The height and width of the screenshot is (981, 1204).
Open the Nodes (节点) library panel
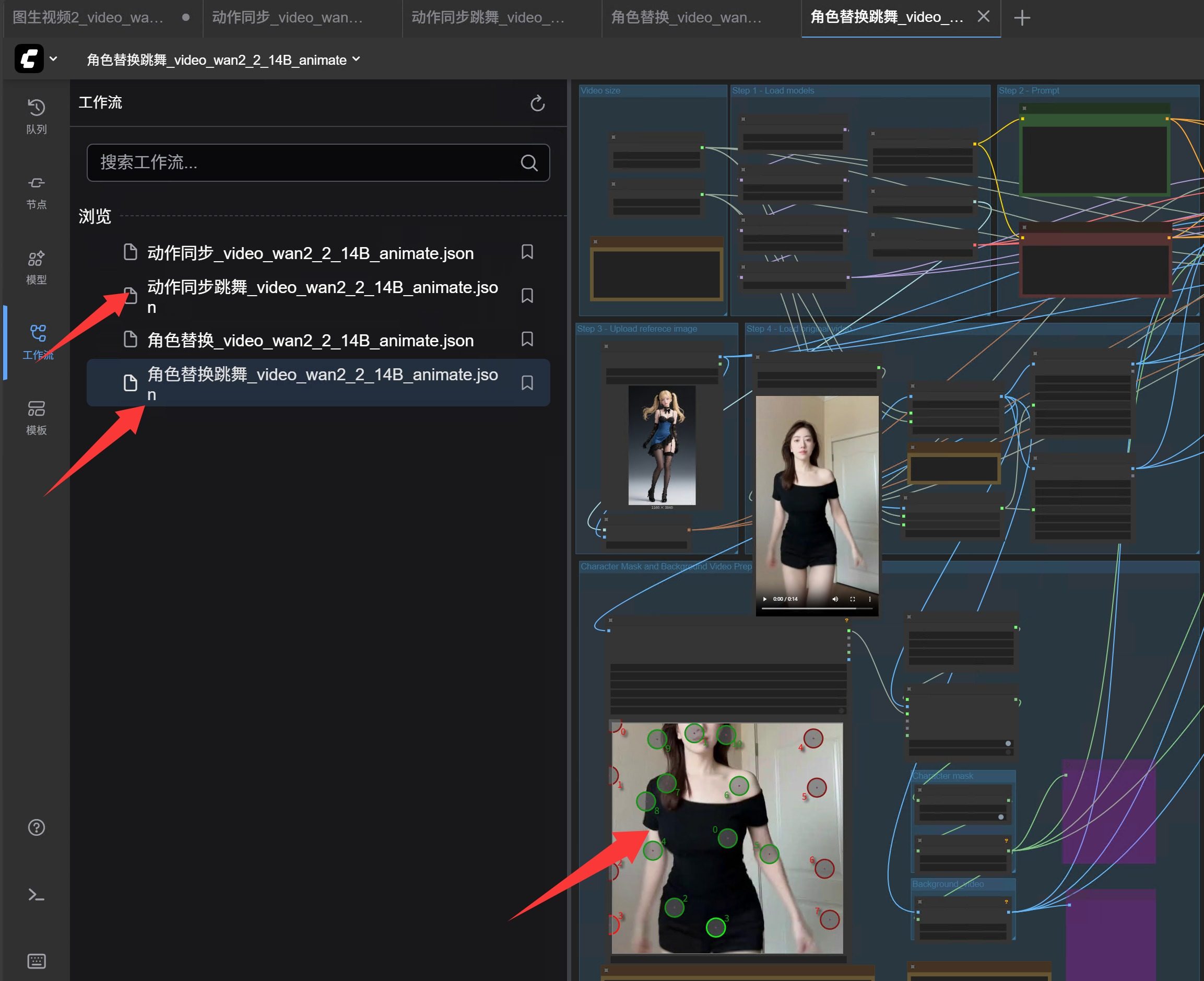tap(36, 192)
